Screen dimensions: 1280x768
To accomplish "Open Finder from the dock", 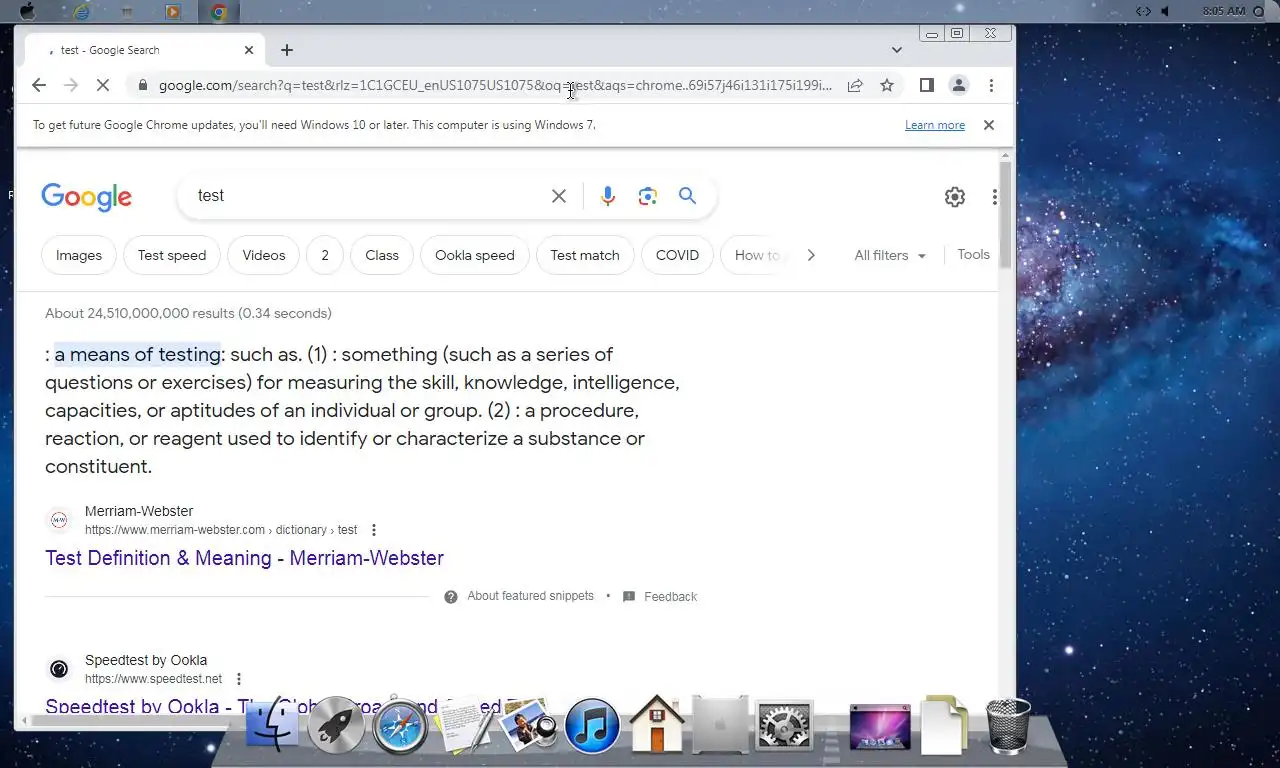I will [x=272, y=725].
